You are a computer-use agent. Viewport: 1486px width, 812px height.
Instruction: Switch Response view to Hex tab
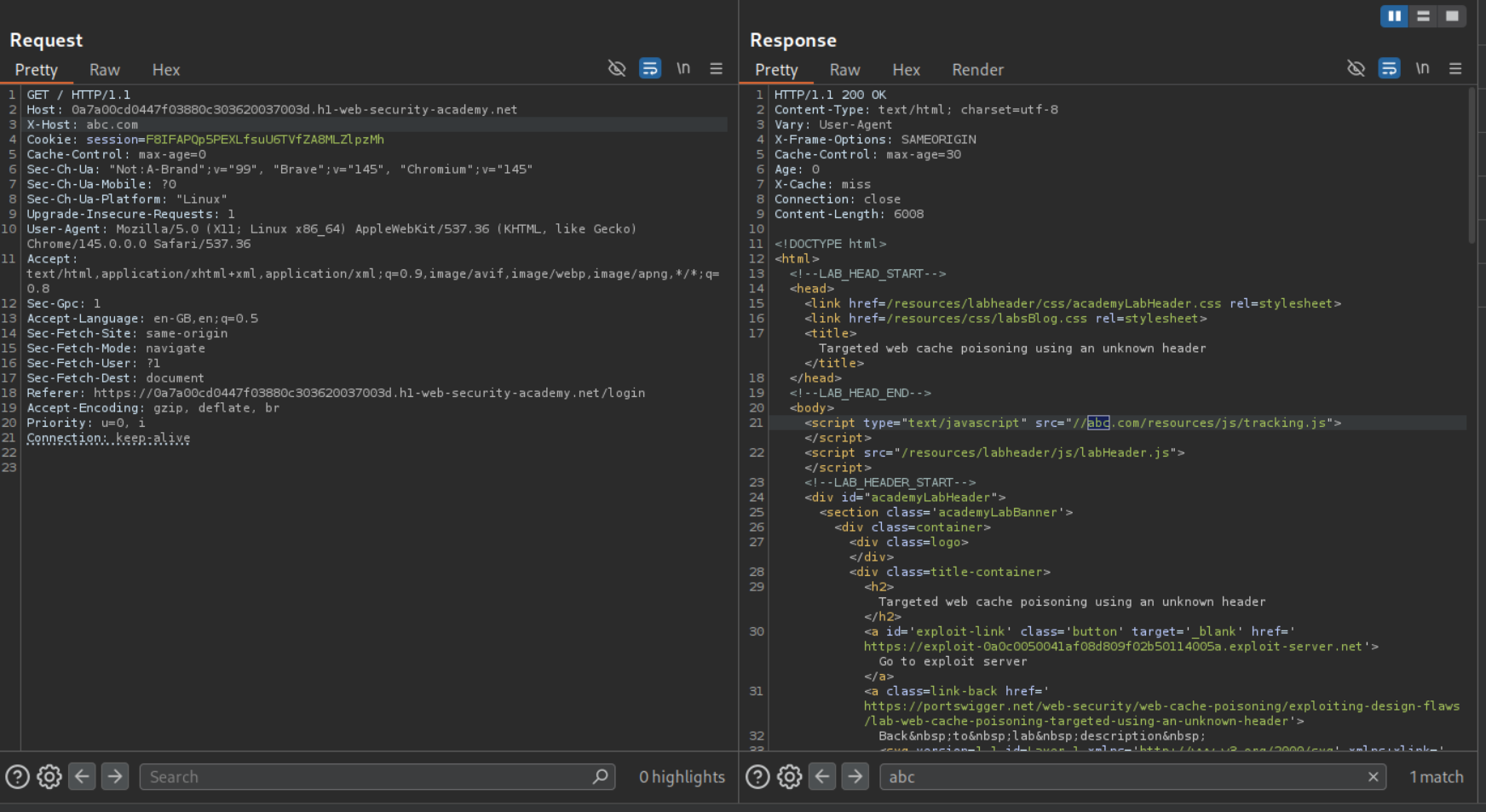tap(906, 70)
